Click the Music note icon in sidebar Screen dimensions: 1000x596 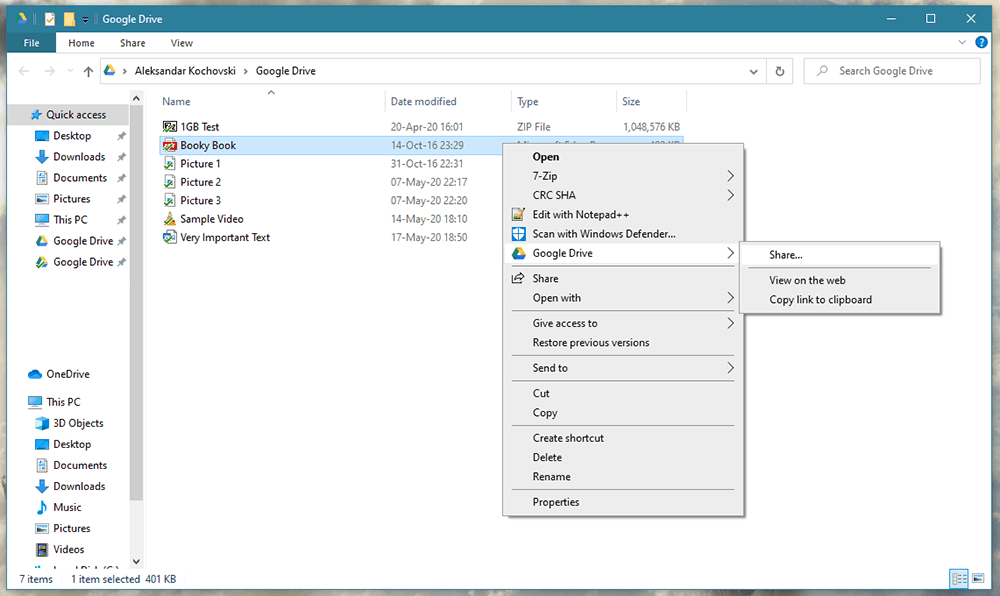click(42, 507)
